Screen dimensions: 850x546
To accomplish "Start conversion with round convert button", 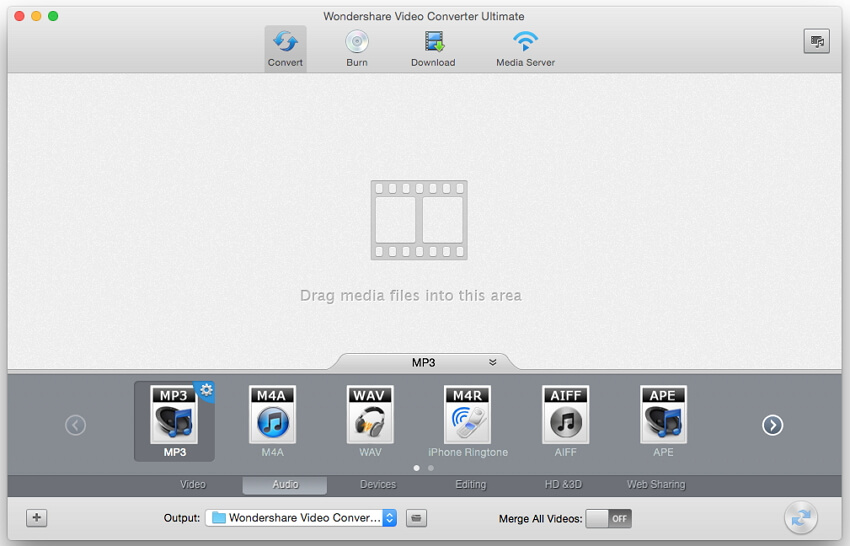I will point(801,518).
